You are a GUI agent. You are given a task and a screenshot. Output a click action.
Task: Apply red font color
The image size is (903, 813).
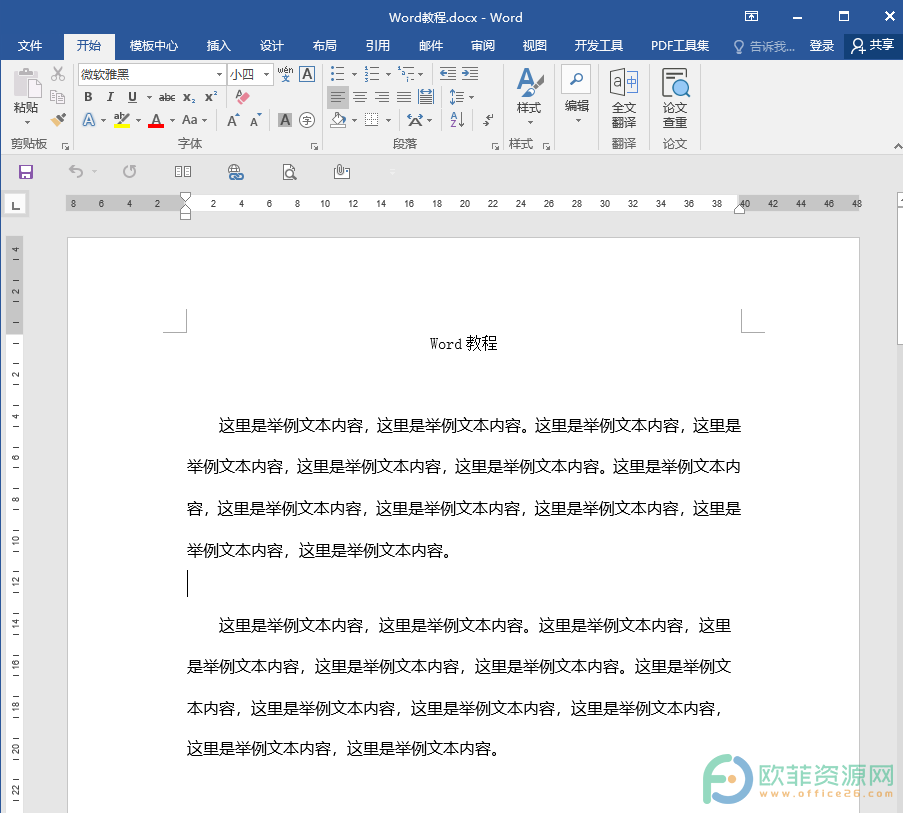[155, 120]
